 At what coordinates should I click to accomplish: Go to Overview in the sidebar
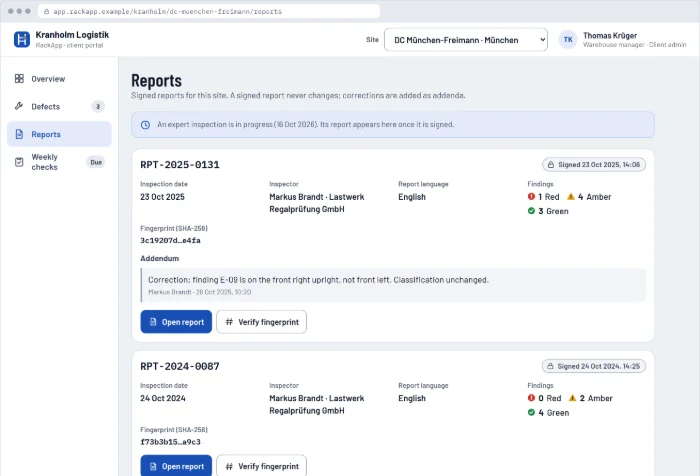coord(59,79)
